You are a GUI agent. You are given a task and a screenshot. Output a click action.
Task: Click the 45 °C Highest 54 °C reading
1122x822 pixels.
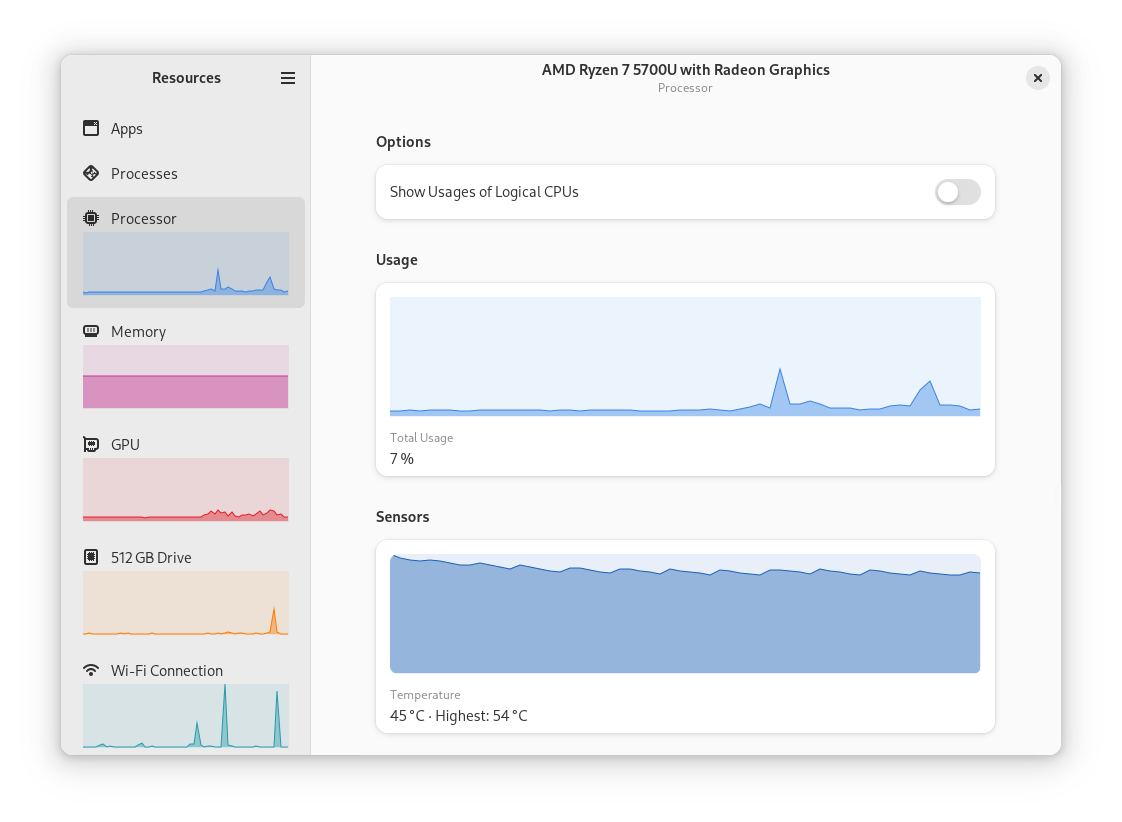(459, 715)
